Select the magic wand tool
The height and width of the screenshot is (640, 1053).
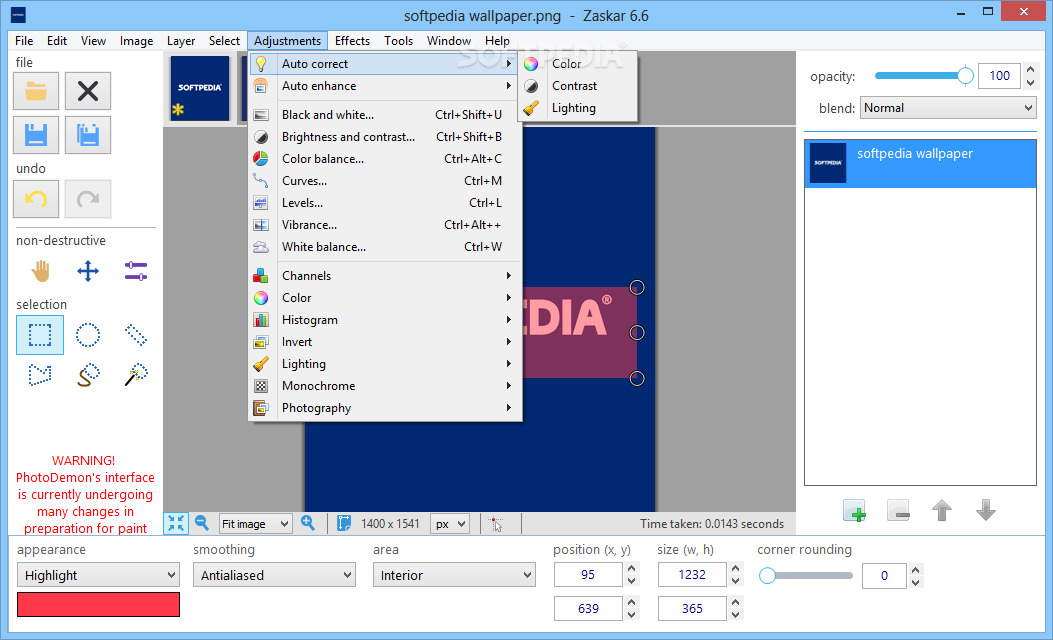(x=136, y=375)
